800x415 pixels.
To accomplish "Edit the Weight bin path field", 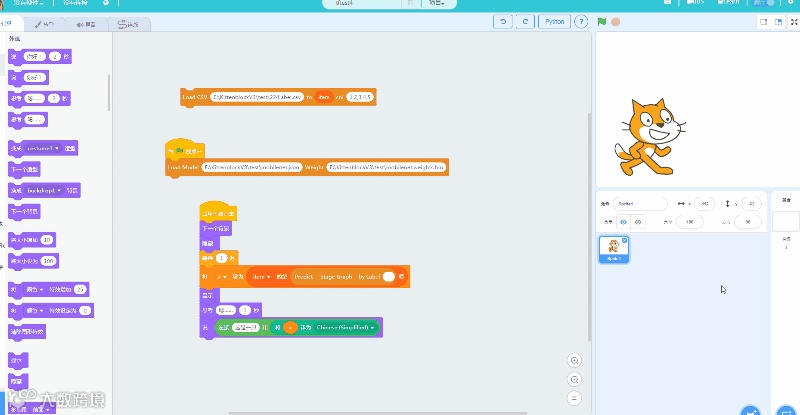I will coord(386,167).
